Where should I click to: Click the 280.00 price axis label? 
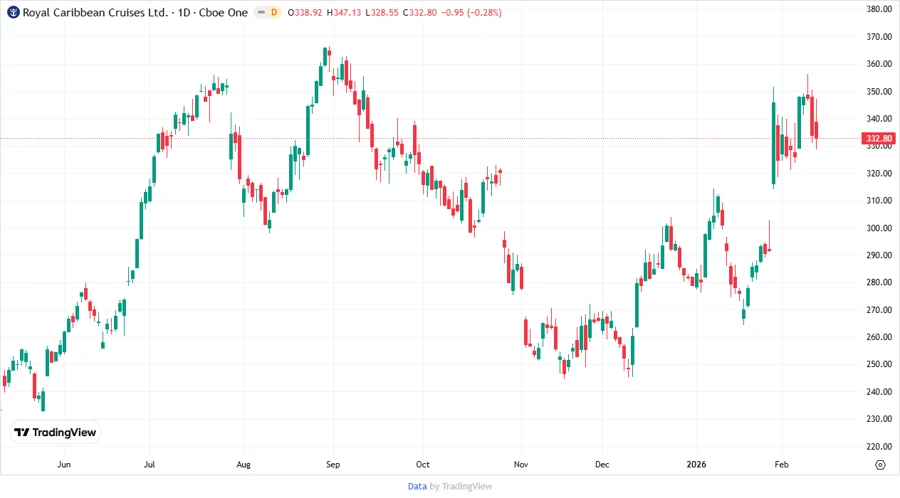(879, 282)
